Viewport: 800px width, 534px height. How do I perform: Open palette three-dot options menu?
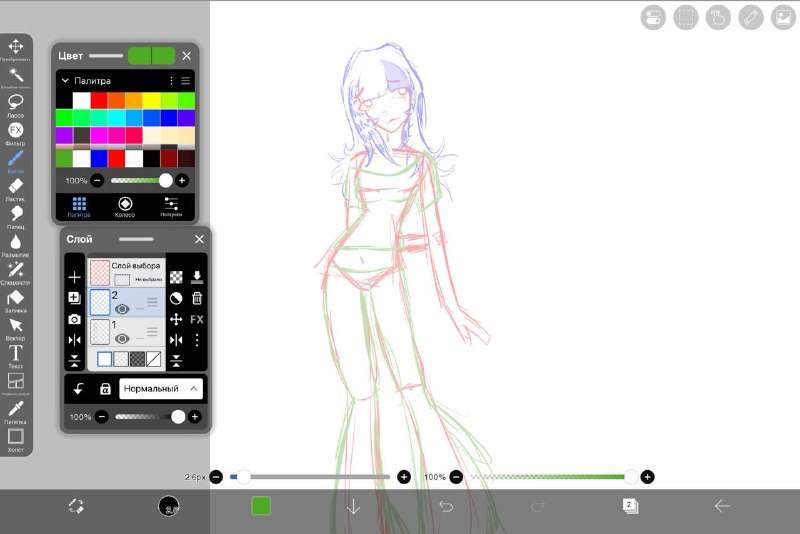(x=171, y=81)
